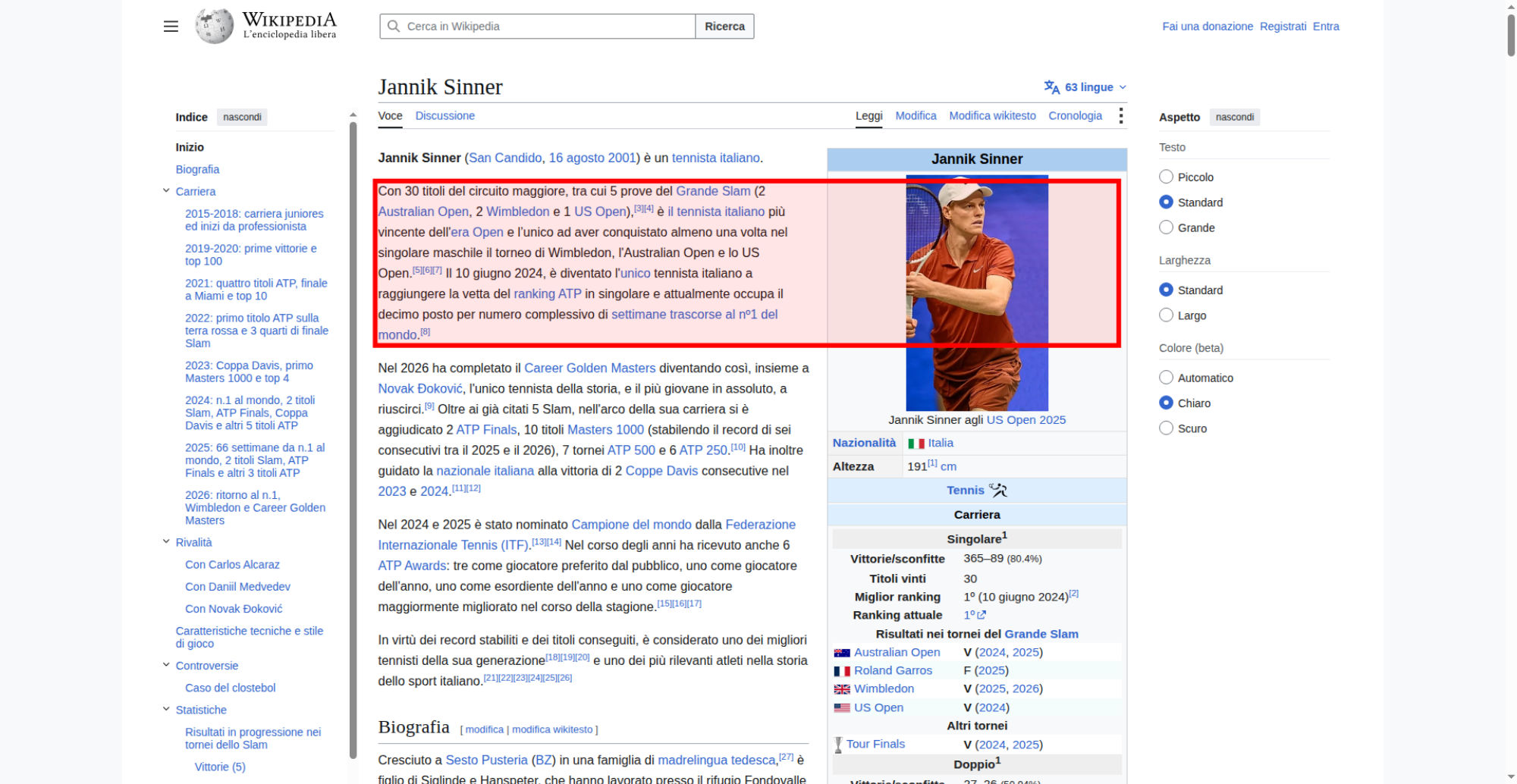The image size is (1517, 784).
Task: Click the Entra login link
Action: pyautogui.click(x=1326, y=27)
